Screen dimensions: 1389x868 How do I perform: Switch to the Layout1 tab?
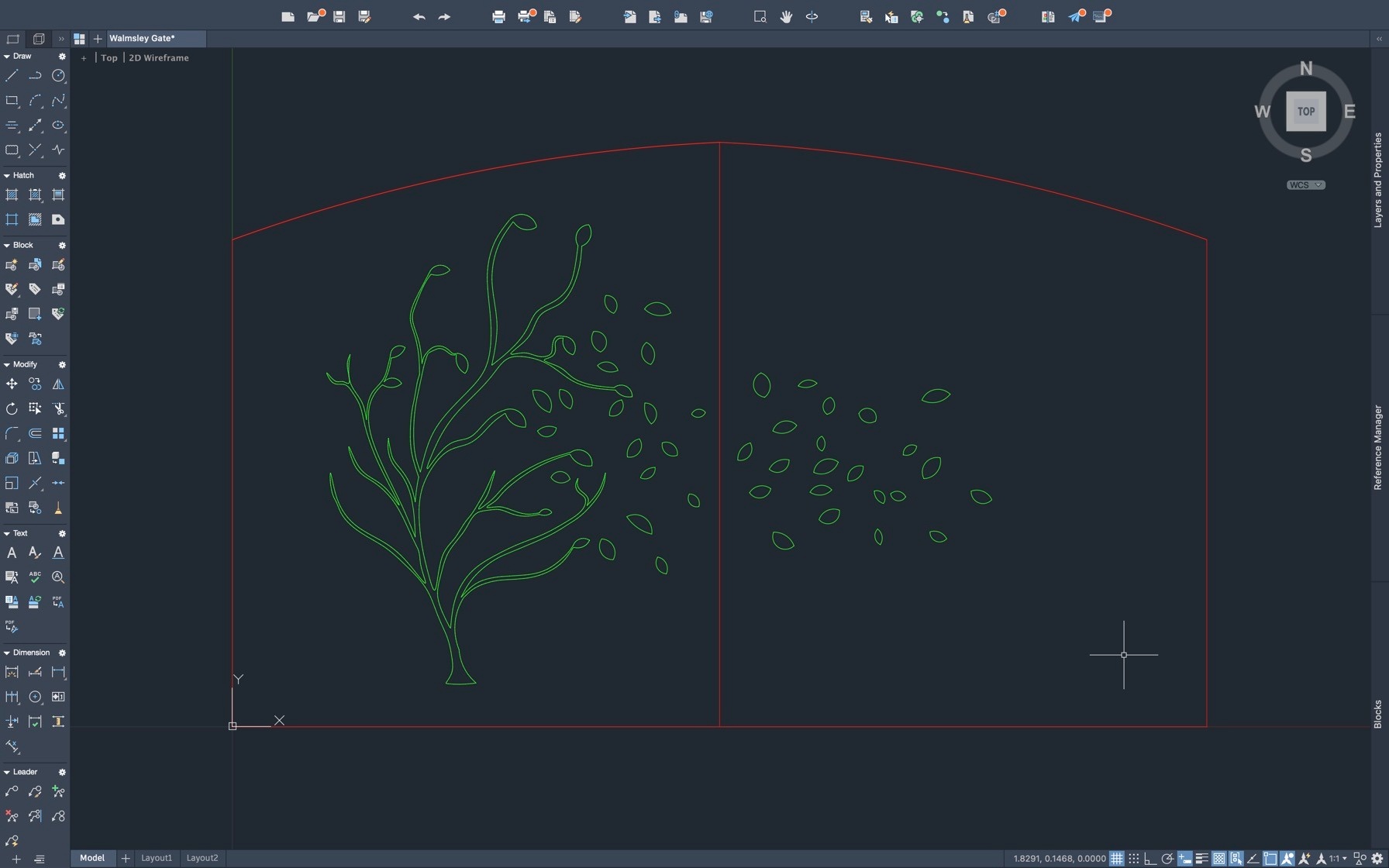click(x=157, y=858)
